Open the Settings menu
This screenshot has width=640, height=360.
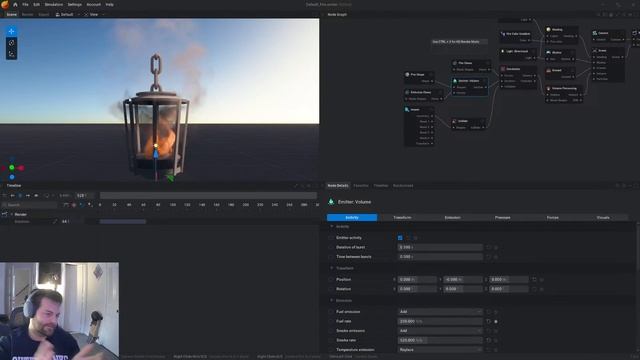click(75, 4)
